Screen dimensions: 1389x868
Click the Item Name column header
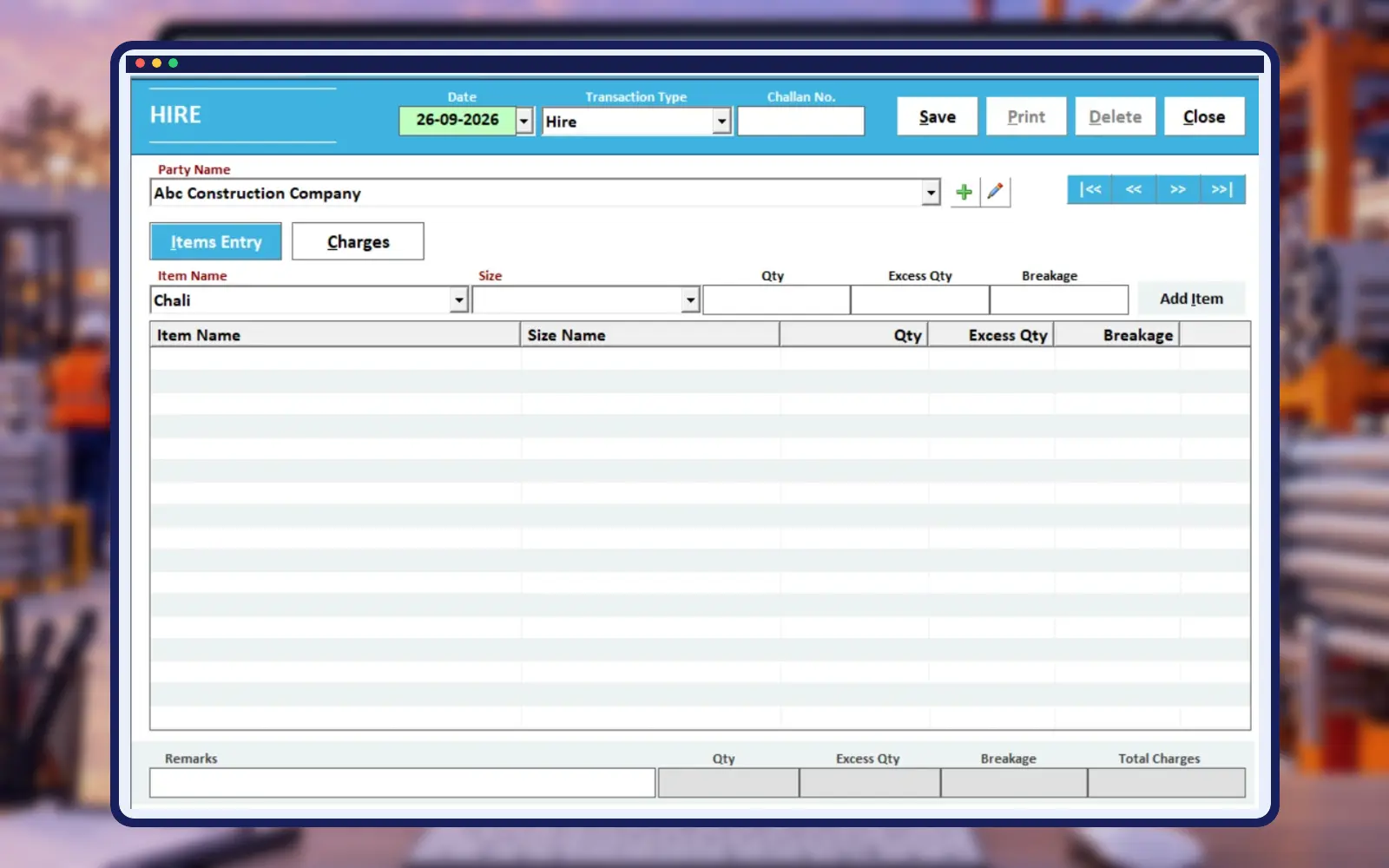click(335, 335)
